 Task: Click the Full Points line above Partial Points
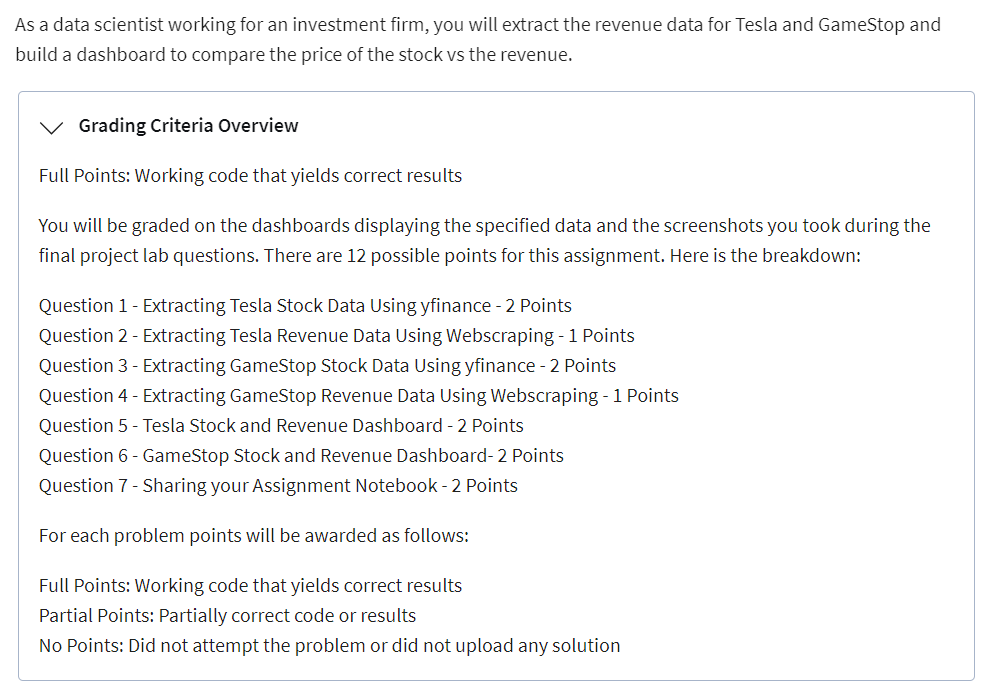(x=250, y=586)
